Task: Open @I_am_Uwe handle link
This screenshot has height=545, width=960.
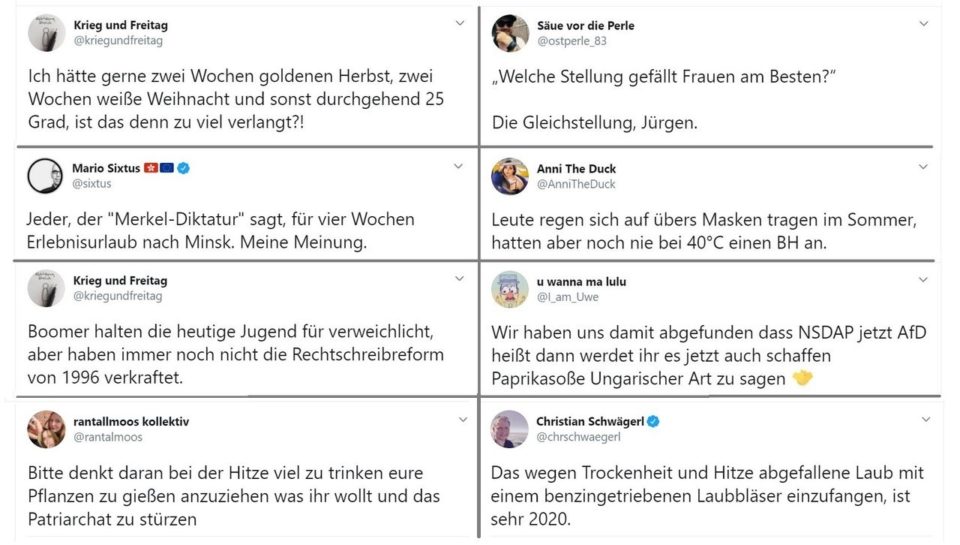Action: pos(568,297)
